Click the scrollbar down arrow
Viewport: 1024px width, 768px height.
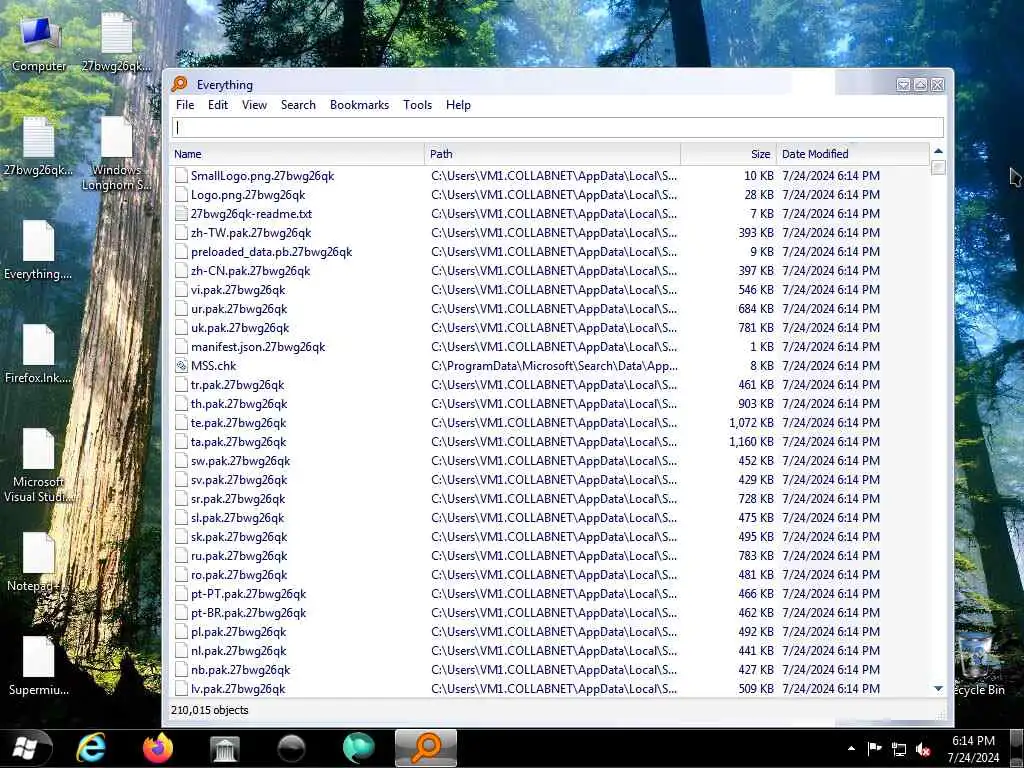click(x=938, y=688)
